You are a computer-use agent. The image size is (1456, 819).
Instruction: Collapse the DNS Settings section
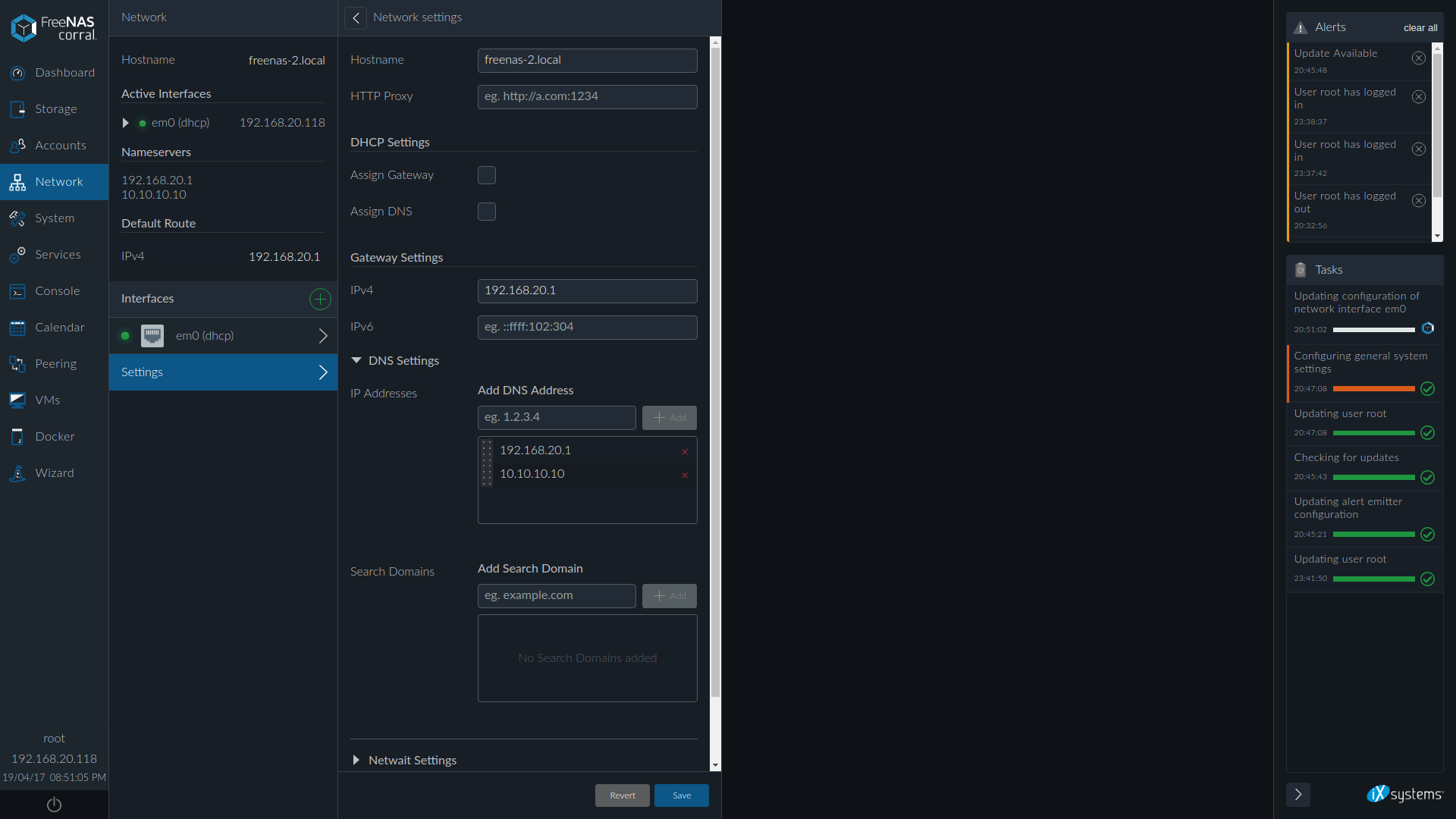[x=356, y=361]
